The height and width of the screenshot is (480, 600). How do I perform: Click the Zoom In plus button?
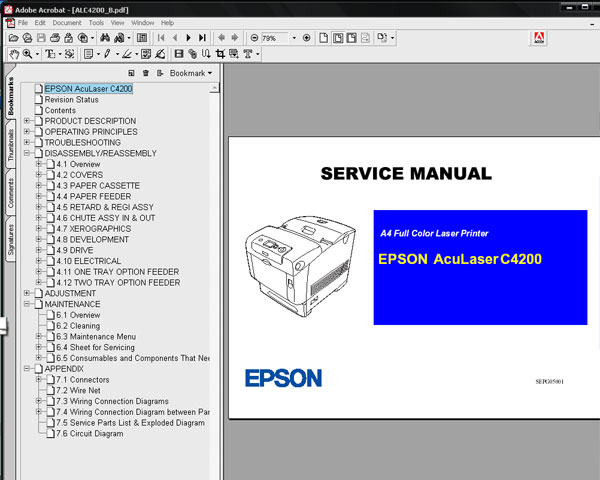pos(307,38)
